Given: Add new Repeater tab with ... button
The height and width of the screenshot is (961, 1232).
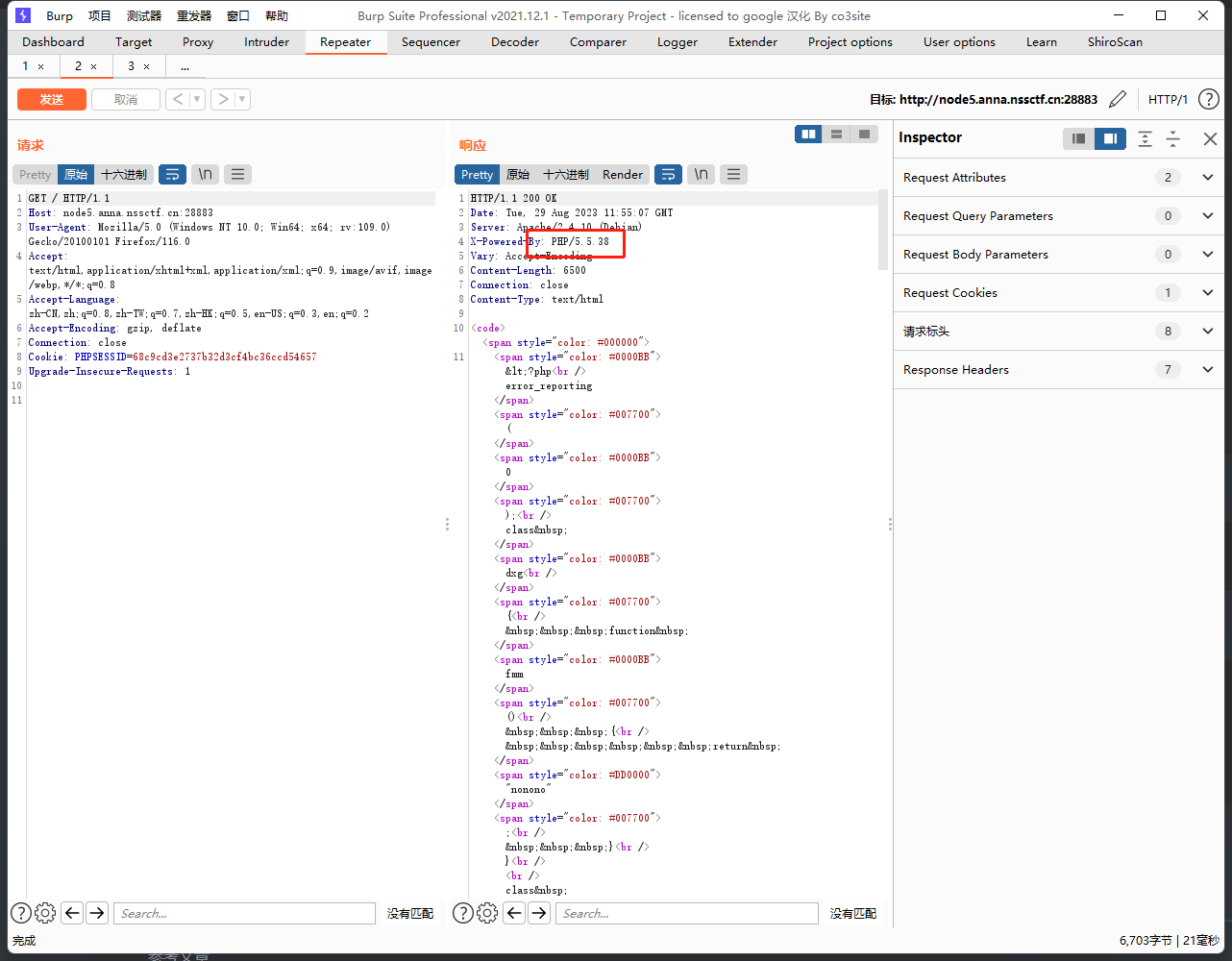Looking at the screenshot, I should (x=185, y=66).
